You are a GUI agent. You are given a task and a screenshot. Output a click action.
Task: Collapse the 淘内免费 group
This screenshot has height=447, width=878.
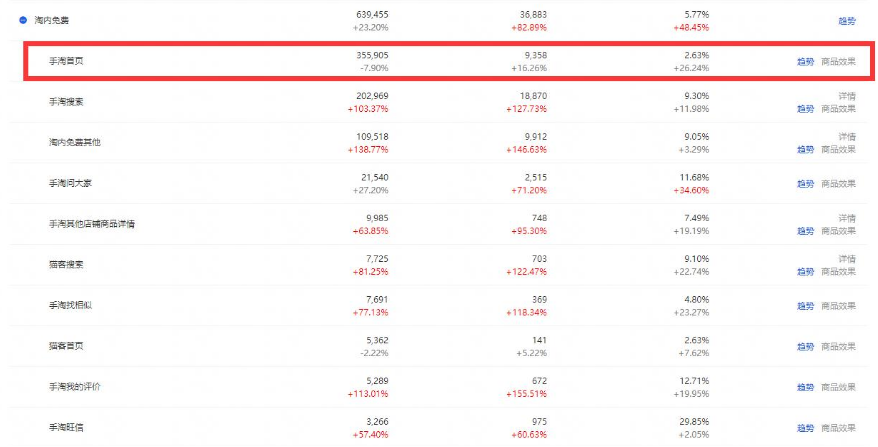point(23,20)
